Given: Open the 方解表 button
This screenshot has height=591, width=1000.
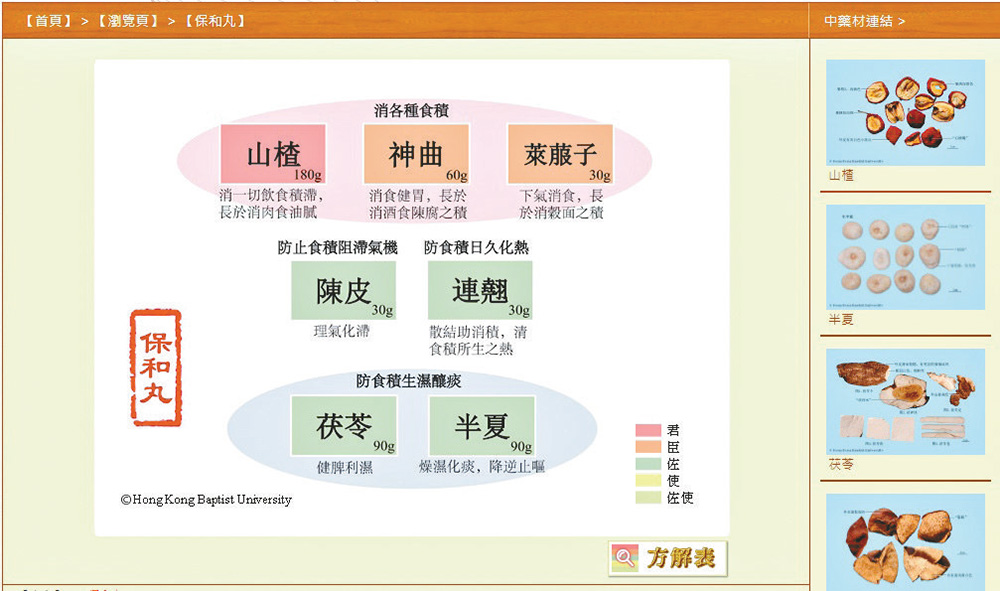Looking at the screenshot, I should [668, 558].
